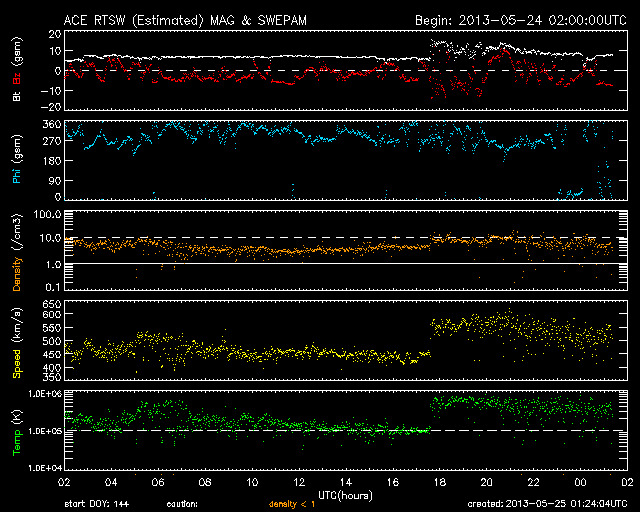Click the 360 Phi axis tick value

[52, 124]
